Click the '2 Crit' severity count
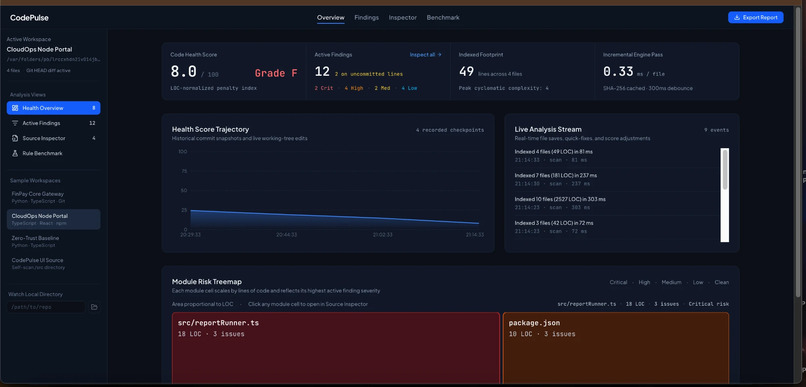 click(324, 88)
